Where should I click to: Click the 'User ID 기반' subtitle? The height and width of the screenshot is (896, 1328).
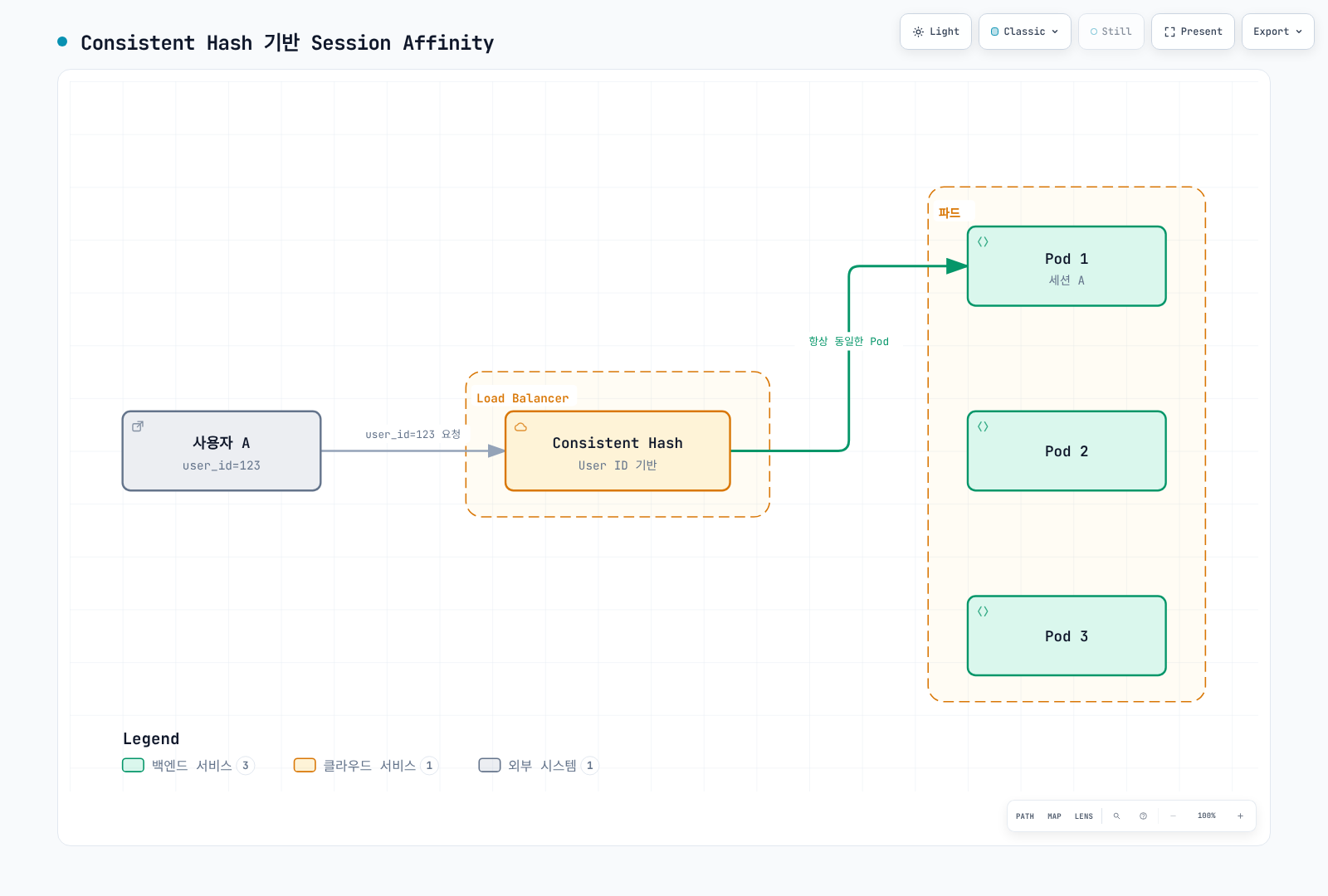(x=618, y=465)
